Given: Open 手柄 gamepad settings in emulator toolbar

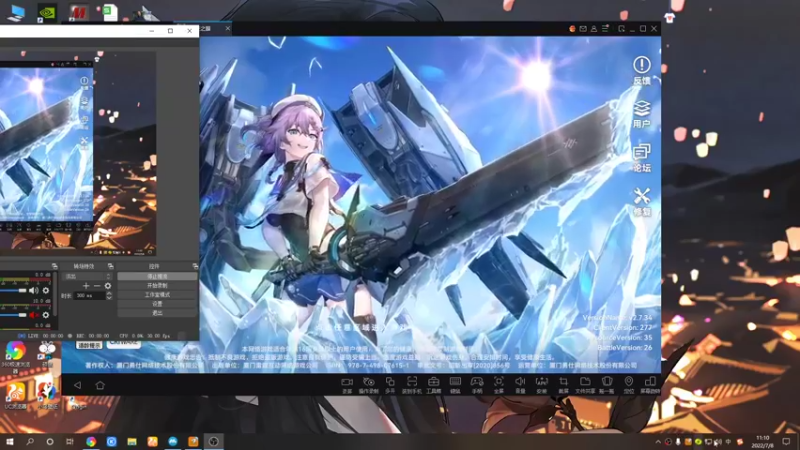Looking at the screenshot, I should click(477, 385).
